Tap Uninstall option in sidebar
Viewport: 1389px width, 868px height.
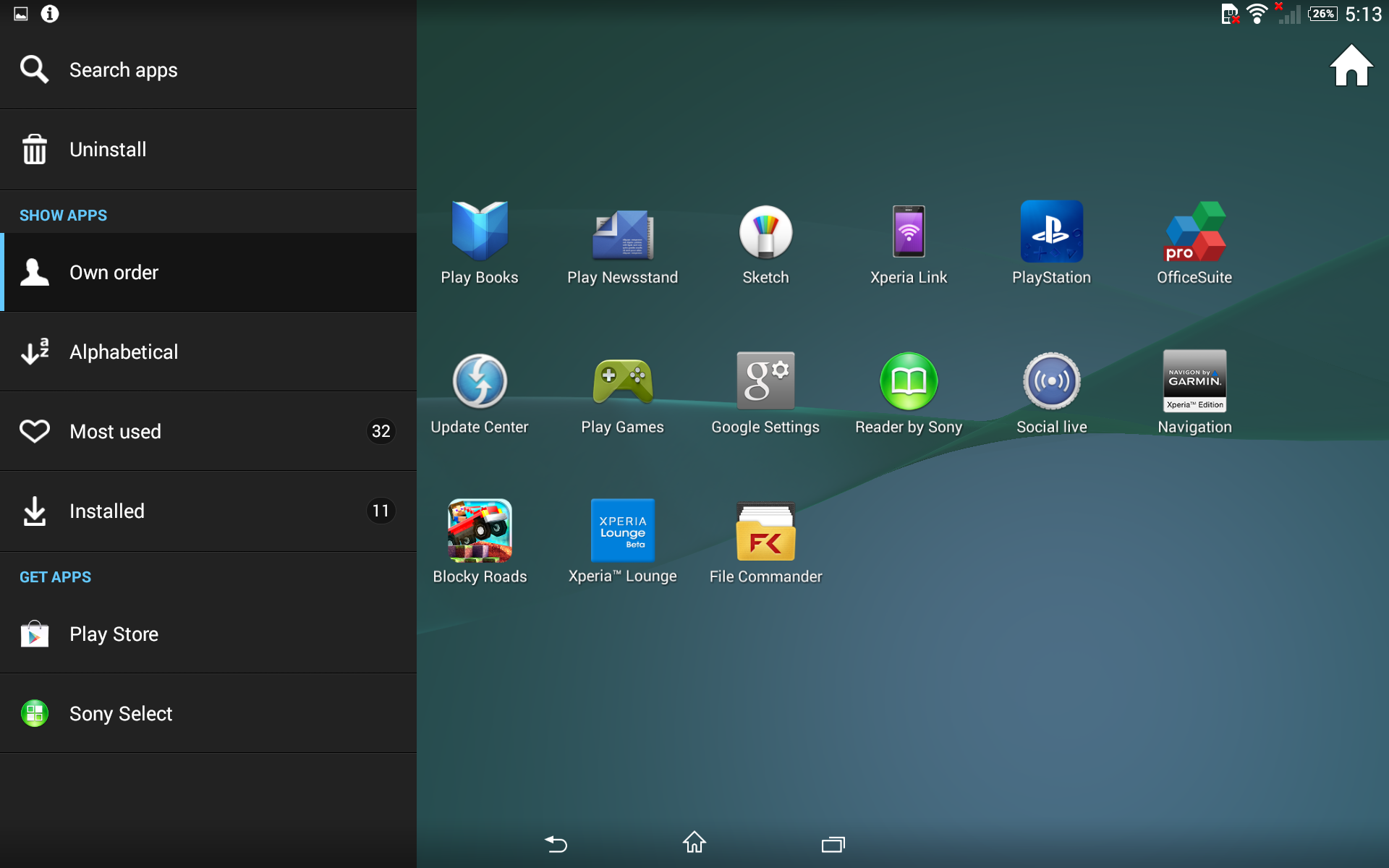coord(208,150)
